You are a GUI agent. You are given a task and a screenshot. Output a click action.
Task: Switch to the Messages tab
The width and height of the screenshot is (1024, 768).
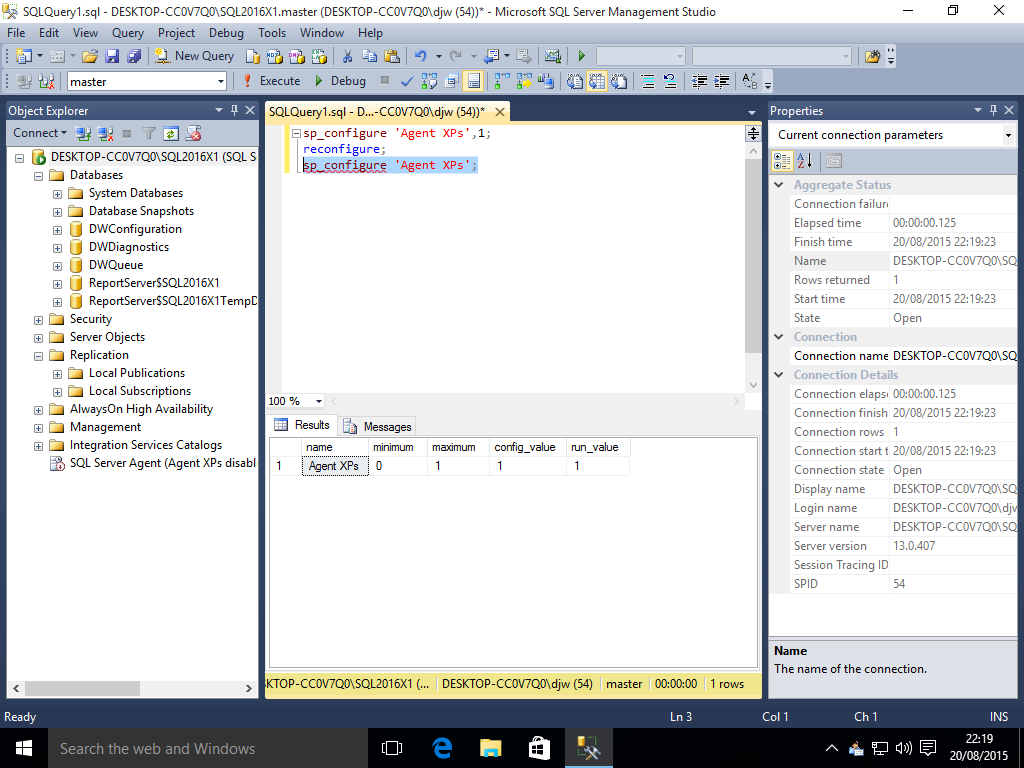point(377,426)
